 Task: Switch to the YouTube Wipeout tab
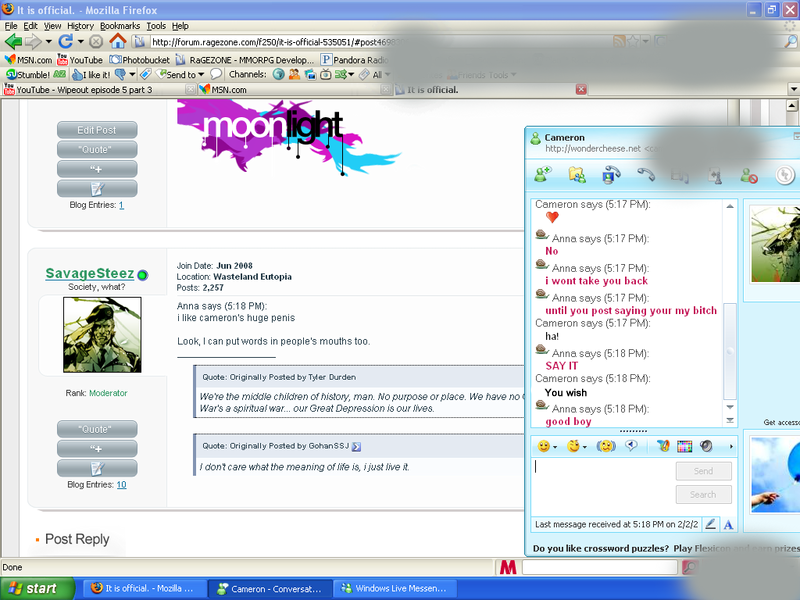pyautogui.click(x=85, y=90)
